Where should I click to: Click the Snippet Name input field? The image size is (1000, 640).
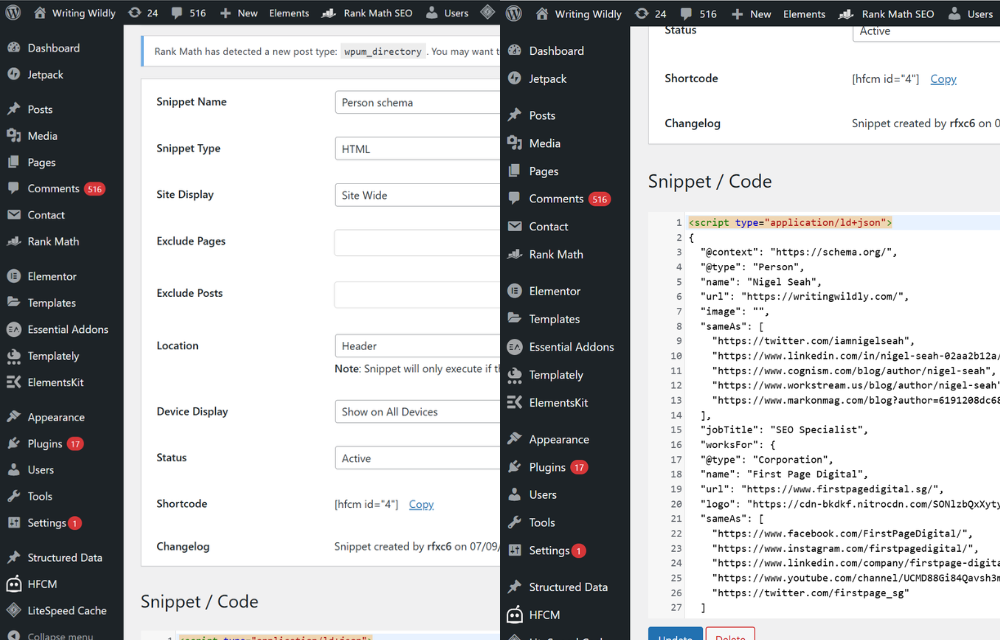click(417, 101)
